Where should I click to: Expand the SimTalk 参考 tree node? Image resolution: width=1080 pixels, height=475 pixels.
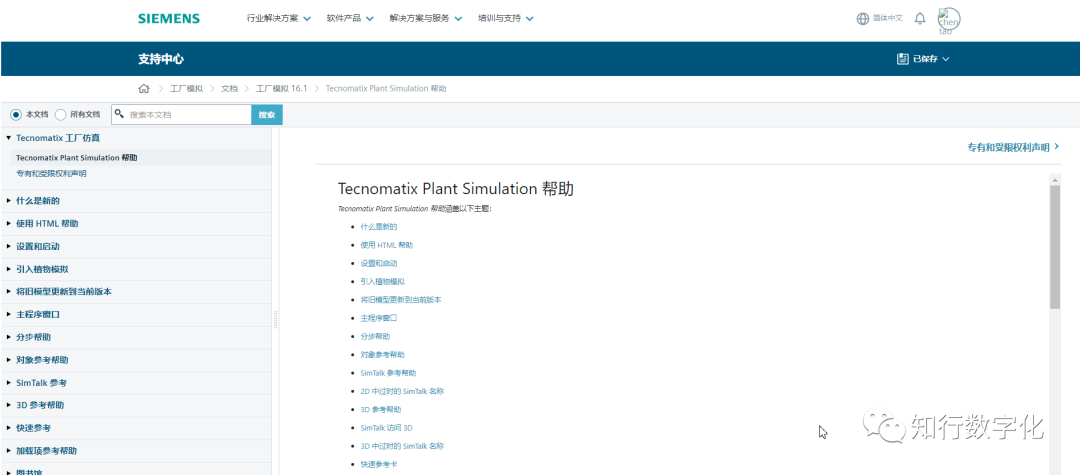coord(8,383)
